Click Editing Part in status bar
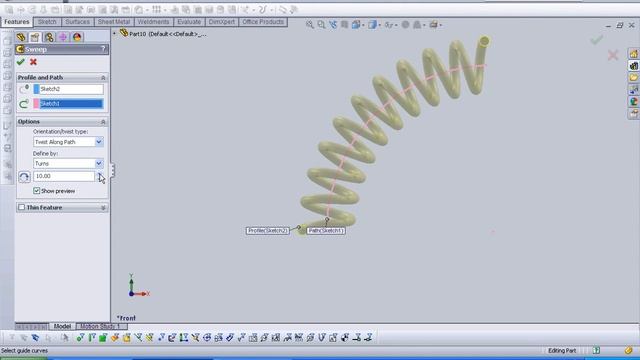 click(x=562, y=351)
